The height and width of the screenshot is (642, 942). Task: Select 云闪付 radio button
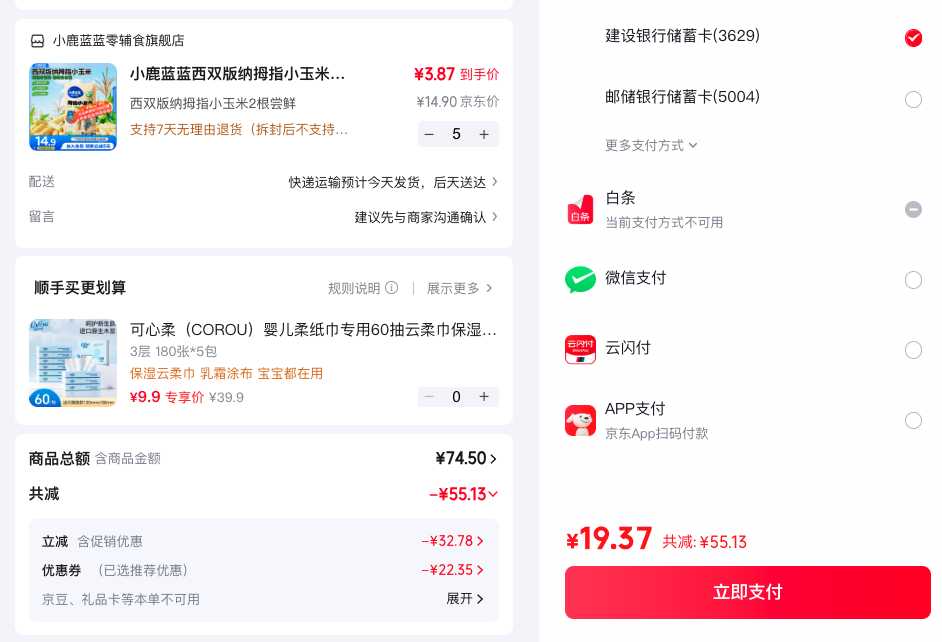click(x=913, y=350)
